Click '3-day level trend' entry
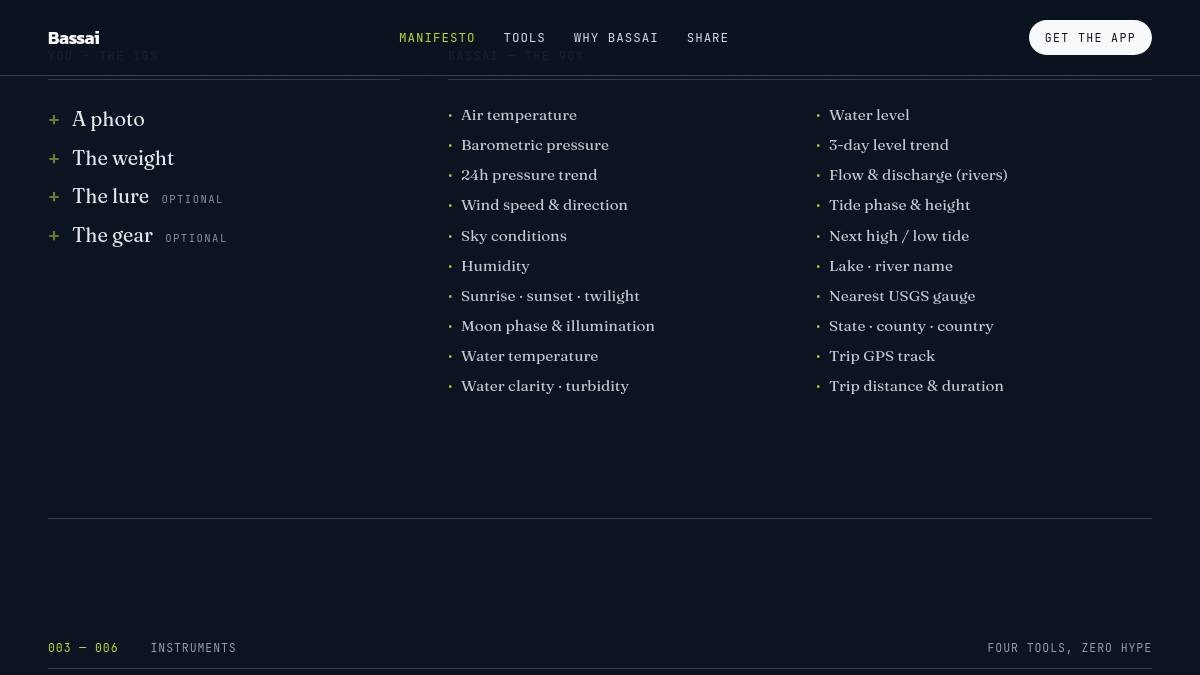The image size is (1200, 675). 889,145
